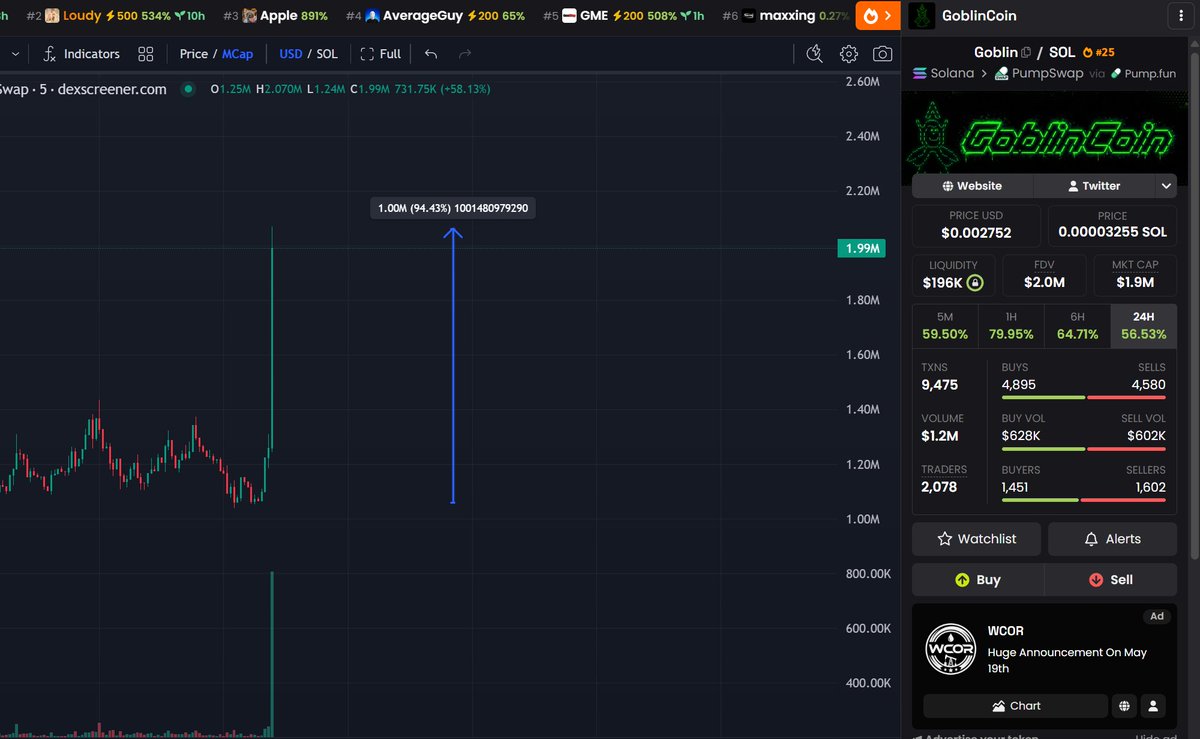Screen dimensions: 1200x739
Task: Expand more links chevron beside Twitter
Action: [x=1166, y=186]
